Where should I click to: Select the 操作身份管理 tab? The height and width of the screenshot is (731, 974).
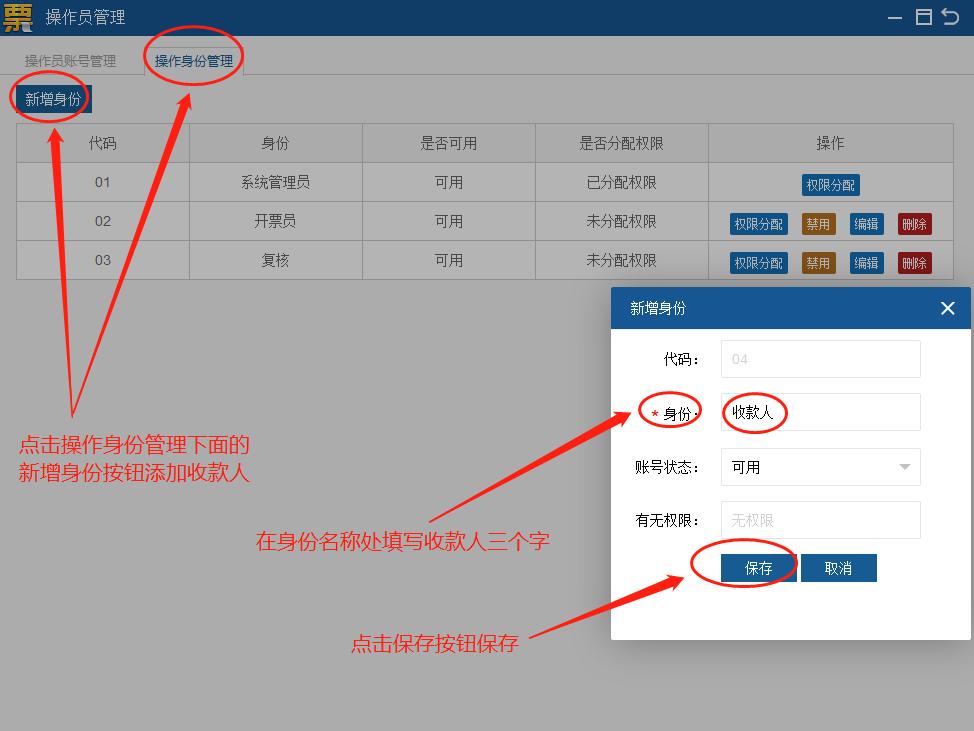tap(193, 60)
